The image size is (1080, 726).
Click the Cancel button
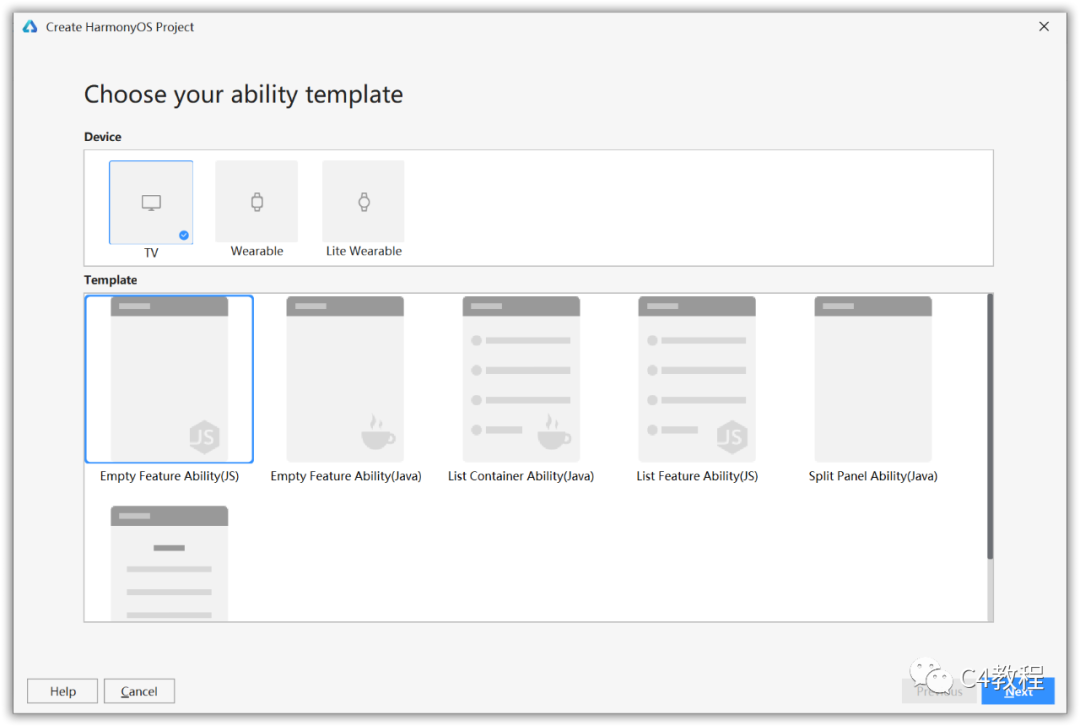(139, 691)
